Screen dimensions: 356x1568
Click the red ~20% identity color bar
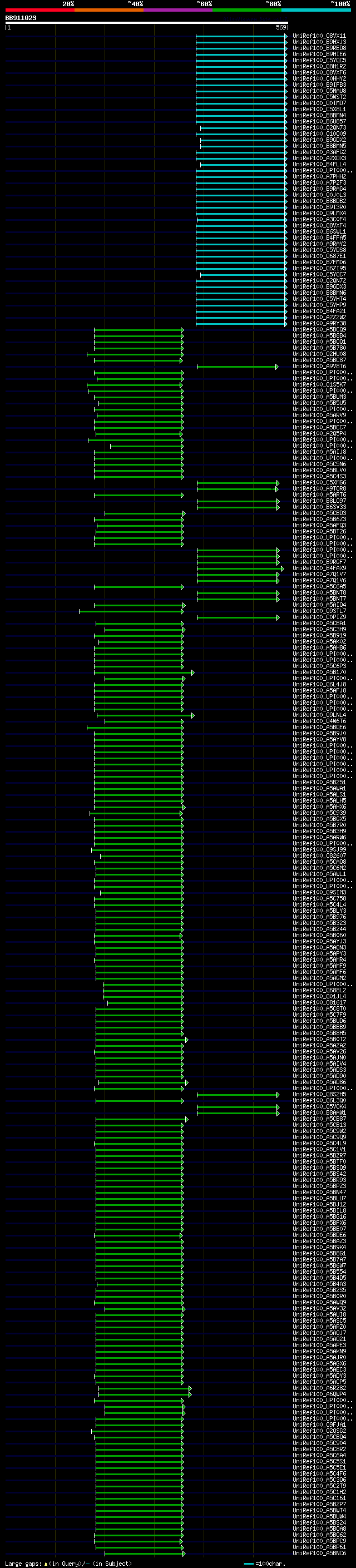coord(39,10)
